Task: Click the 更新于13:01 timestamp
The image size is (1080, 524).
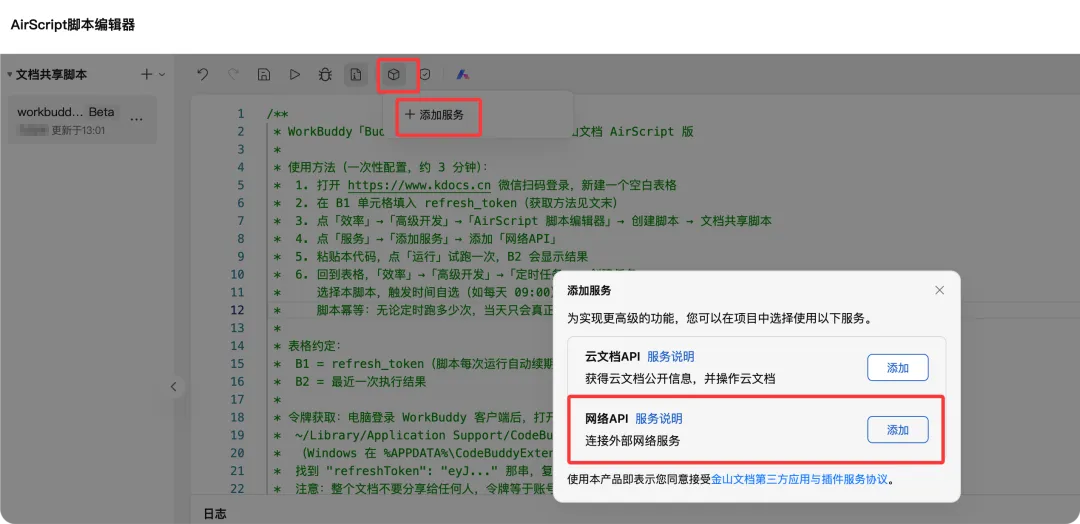Action: click(79, 129)
